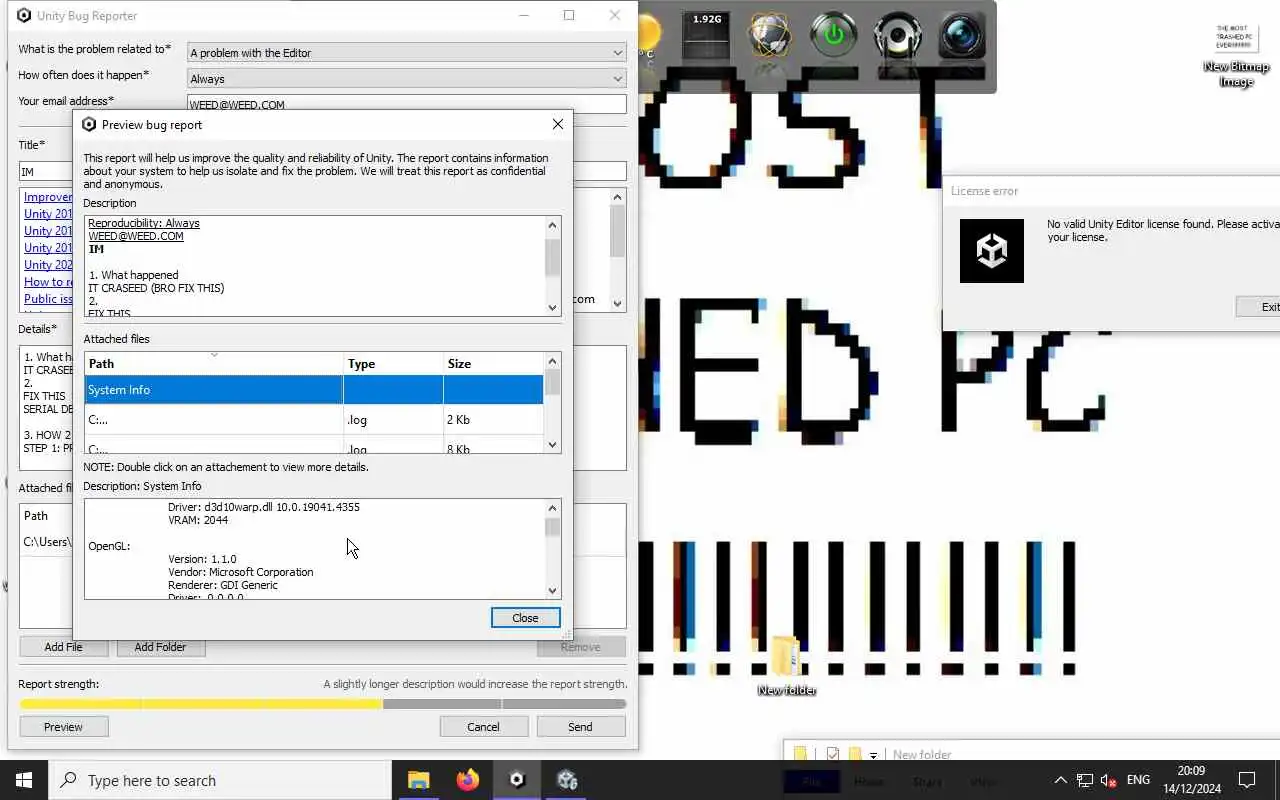1280x800 pixels.
Task: Select the .log file row sized 2 Kb
Action: tap(313, 420)
